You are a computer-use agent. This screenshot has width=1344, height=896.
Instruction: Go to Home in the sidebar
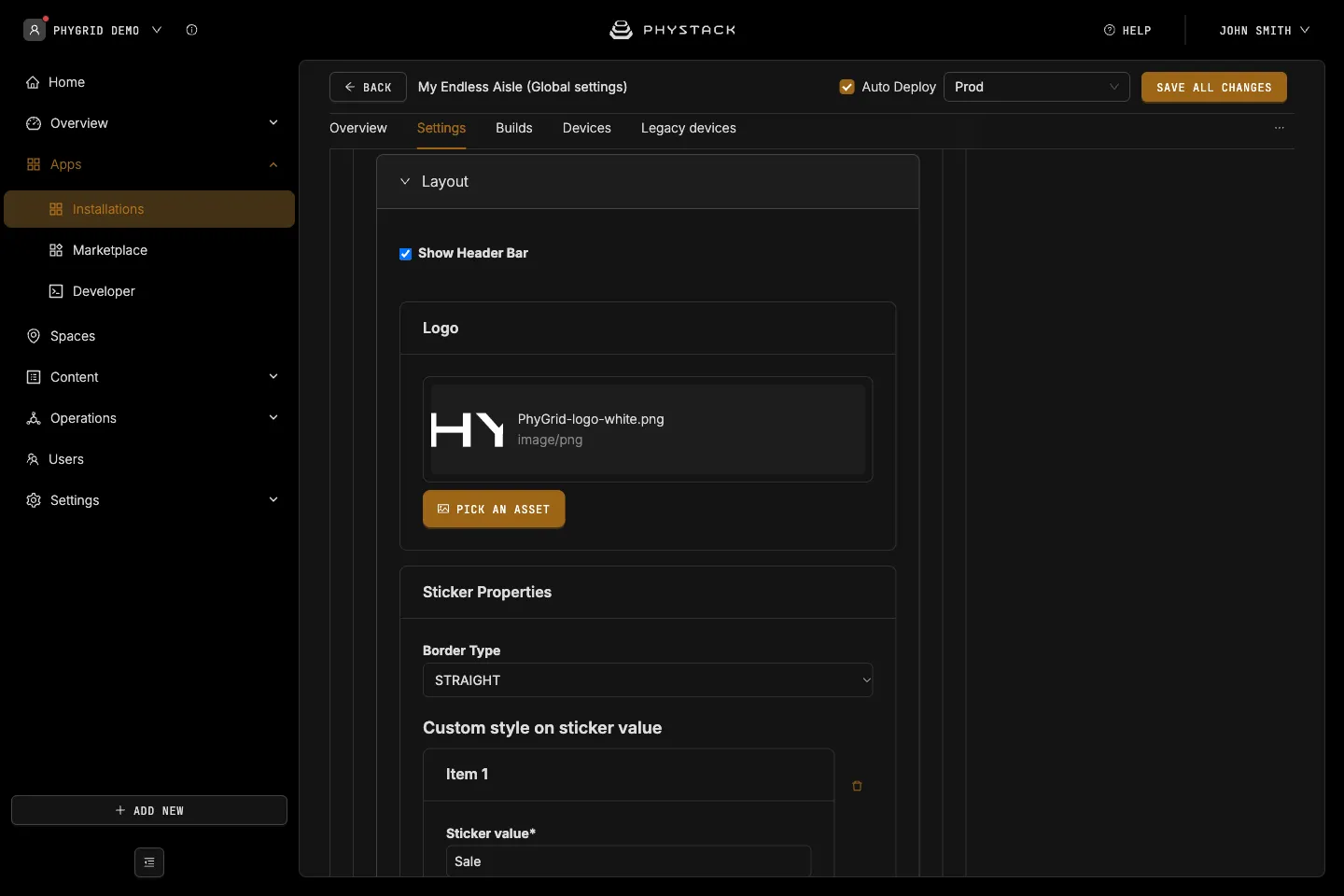(149, 82)
